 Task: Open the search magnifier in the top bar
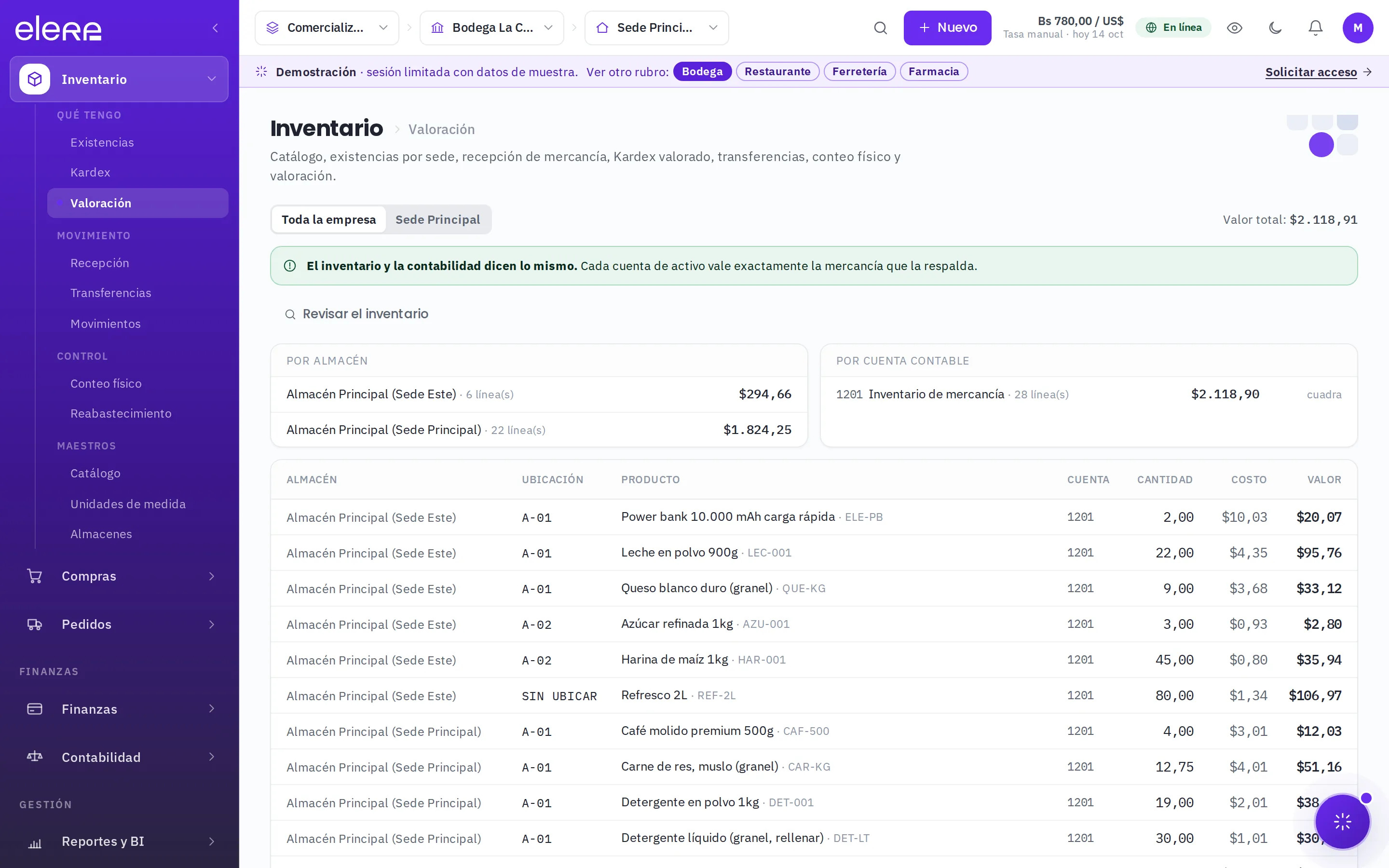coord(880,27)
